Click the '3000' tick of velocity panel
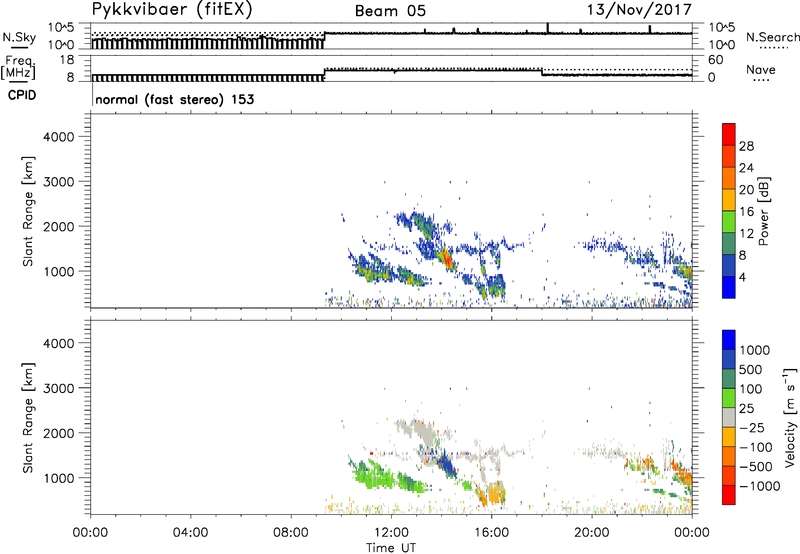The width and height of the screenshot is (800, 554). [58, 388]
